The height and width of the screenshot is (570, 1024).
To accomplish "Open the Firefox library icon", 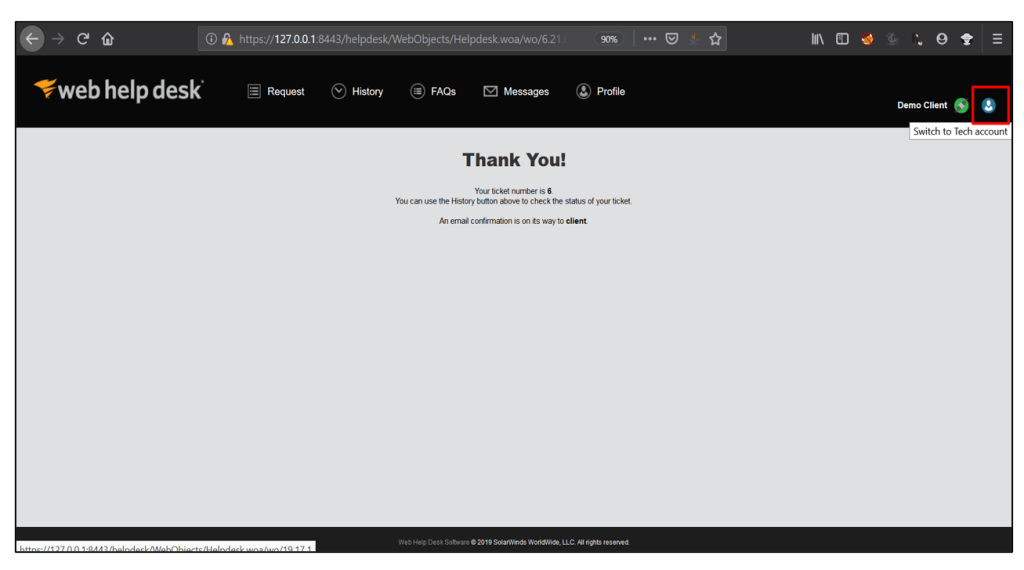I will click(817, 39).
